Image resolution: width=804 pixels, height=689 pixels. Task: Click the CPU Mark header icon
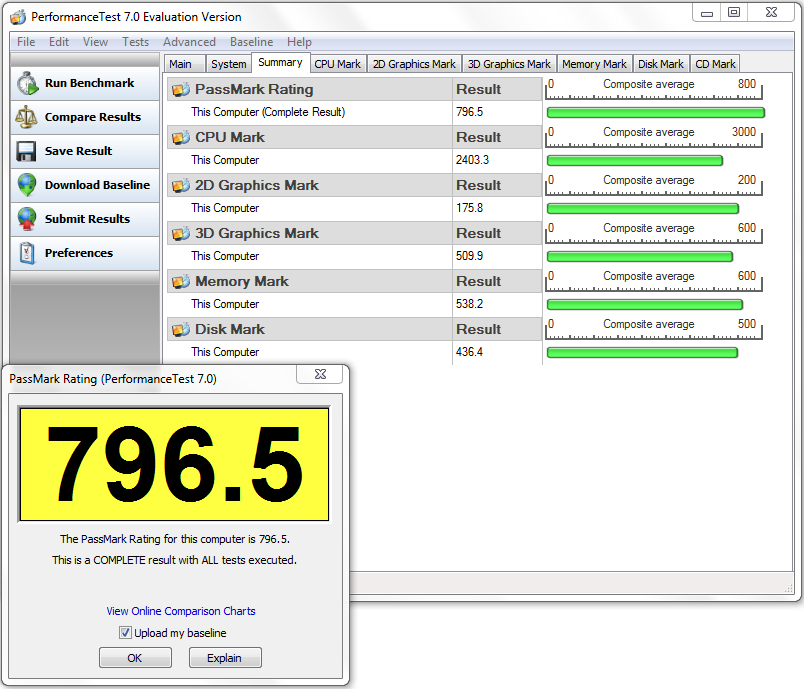click(x=180, y=137)
